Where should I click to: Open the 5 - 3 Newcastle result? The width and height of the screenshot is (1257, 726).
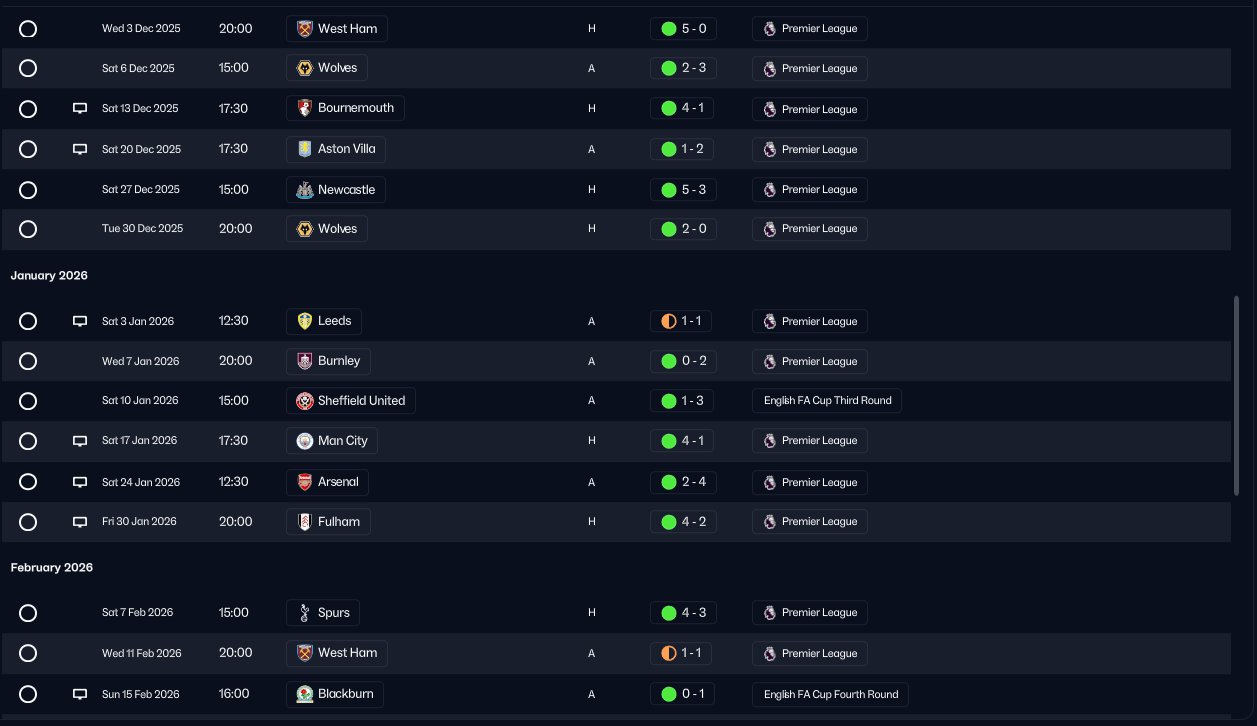tap(683, 189)
